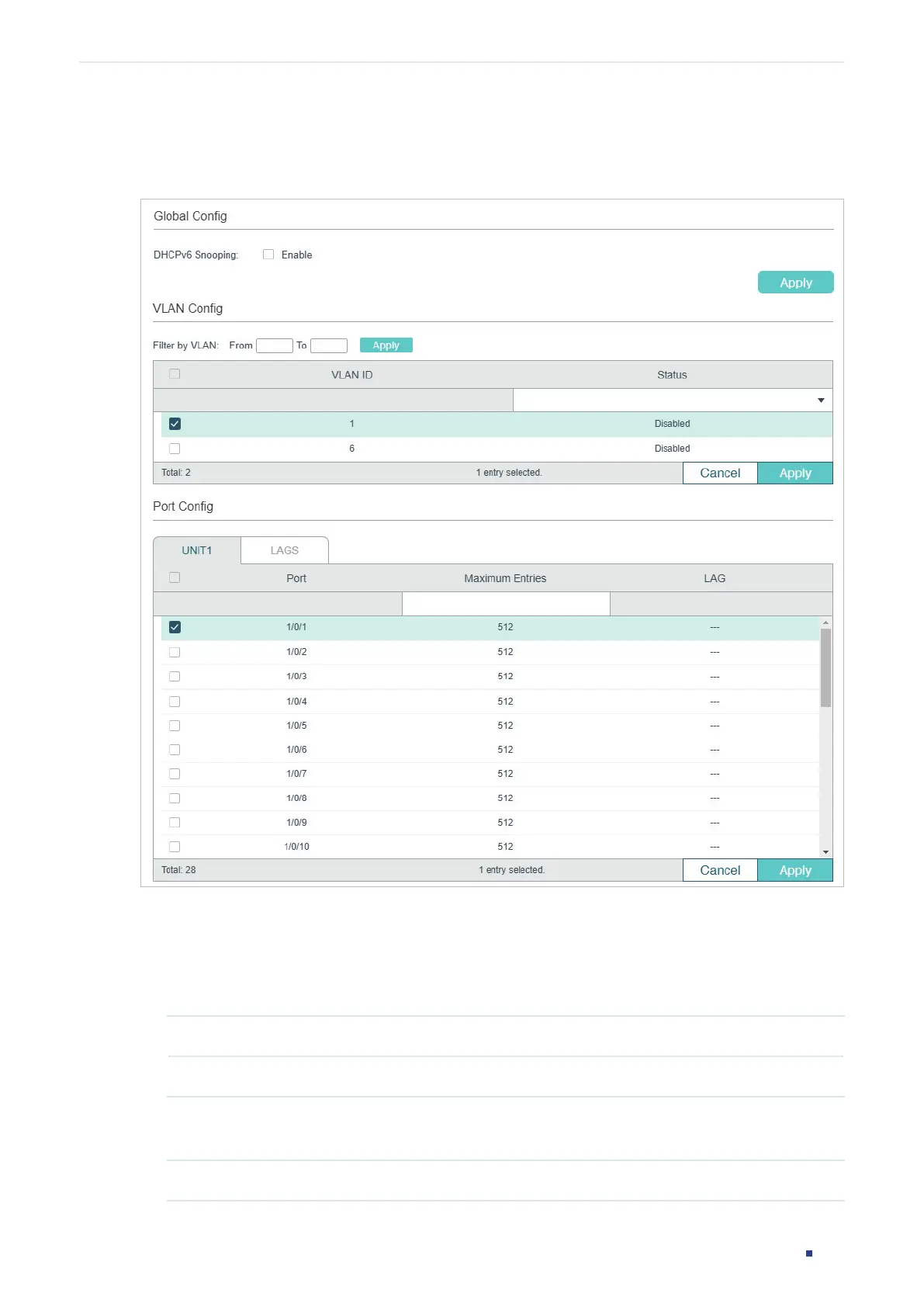Click Apply in the Port Config table footer
The width and height of the screenshot is (924, 1307).
pyautogui.click(x=795, y=870)
